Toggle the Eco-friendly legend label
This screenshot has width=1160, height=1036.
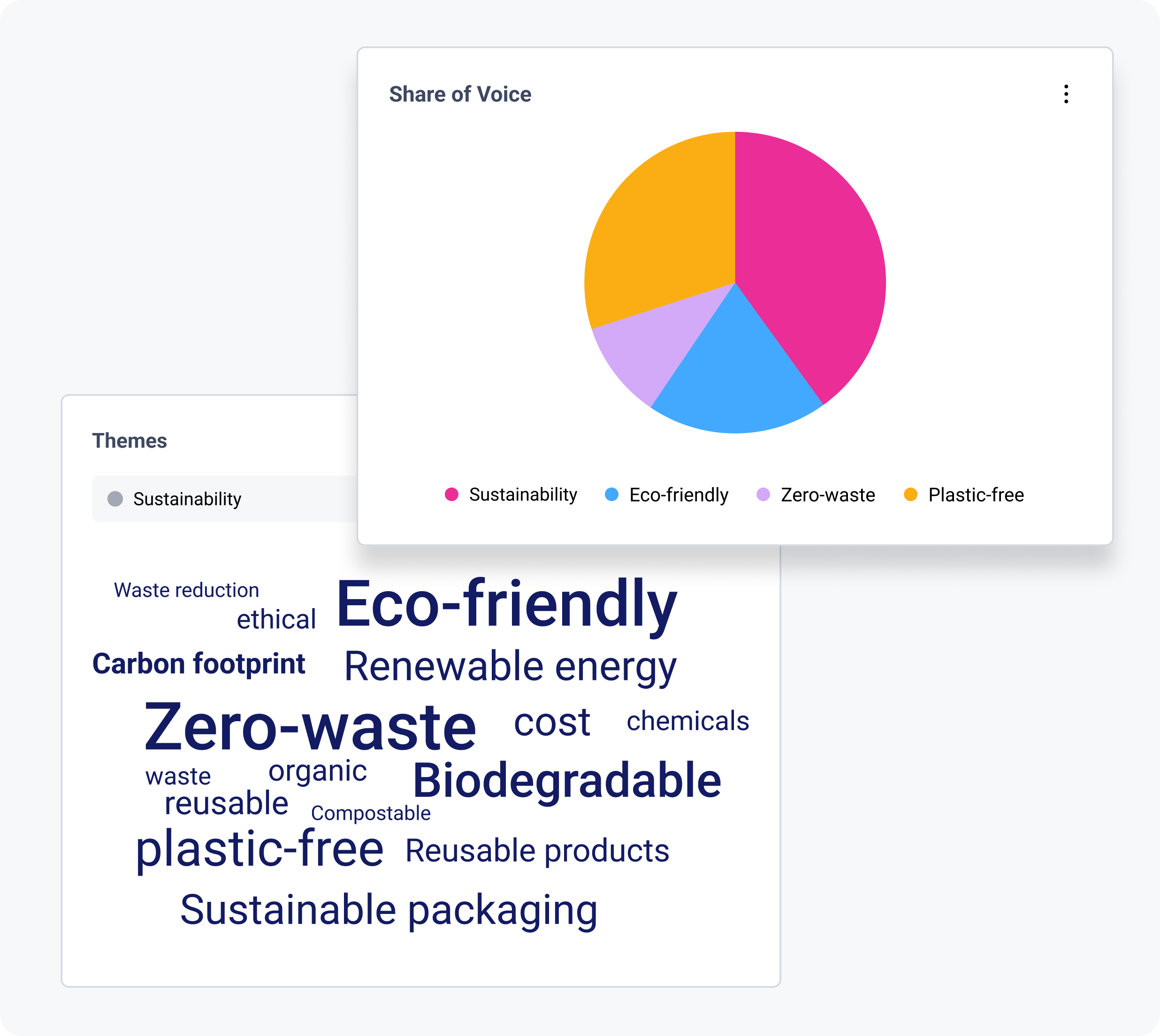(x=679, y=495)
